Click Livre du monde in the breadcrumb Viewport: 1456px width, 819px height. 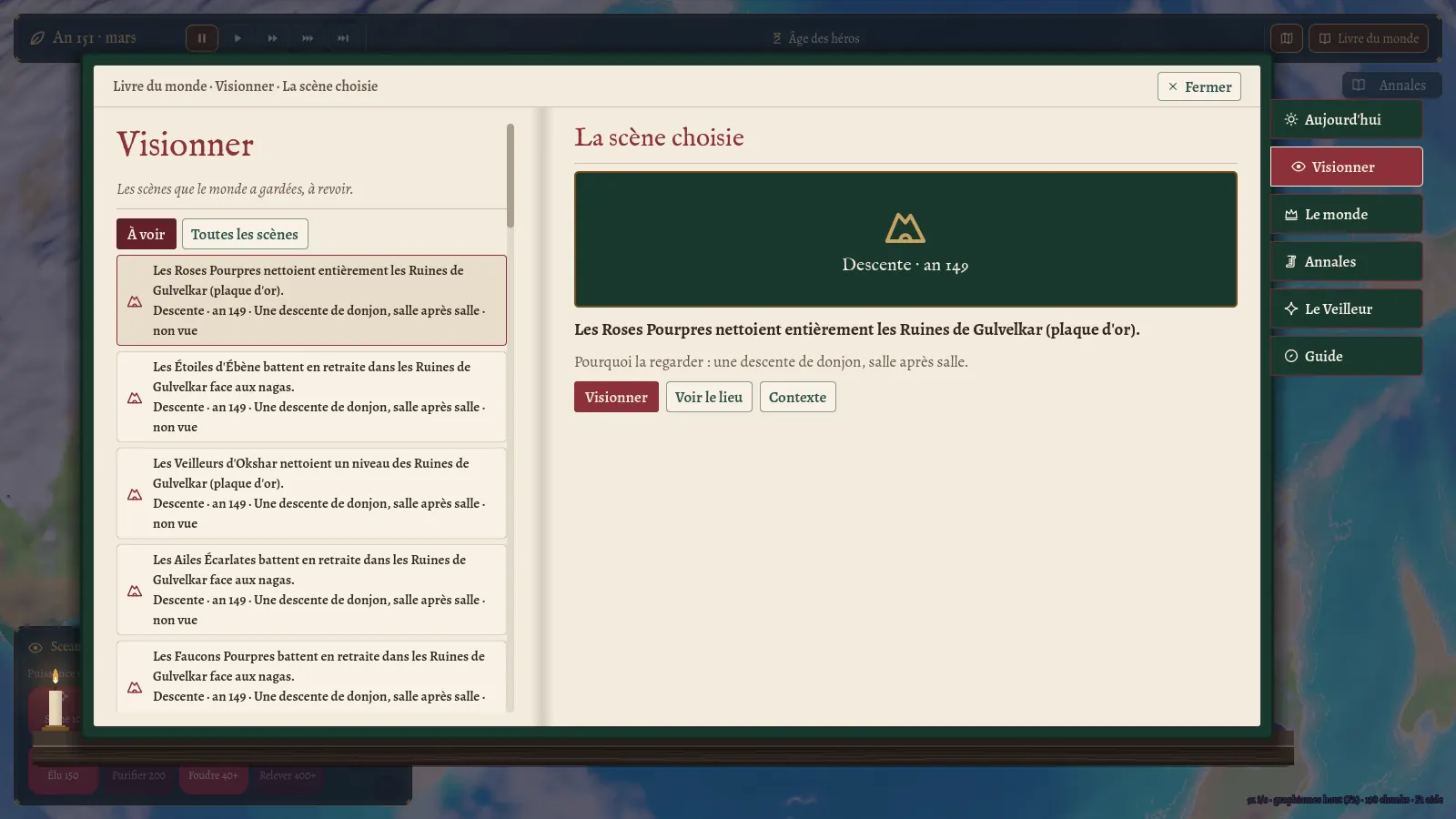(x=160, y=86)
